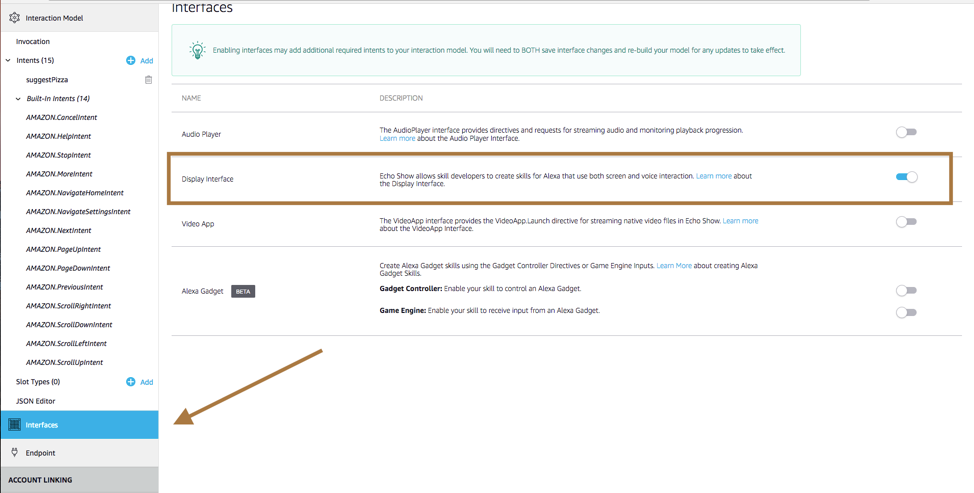Click the NAME column header

click(191, 99)
